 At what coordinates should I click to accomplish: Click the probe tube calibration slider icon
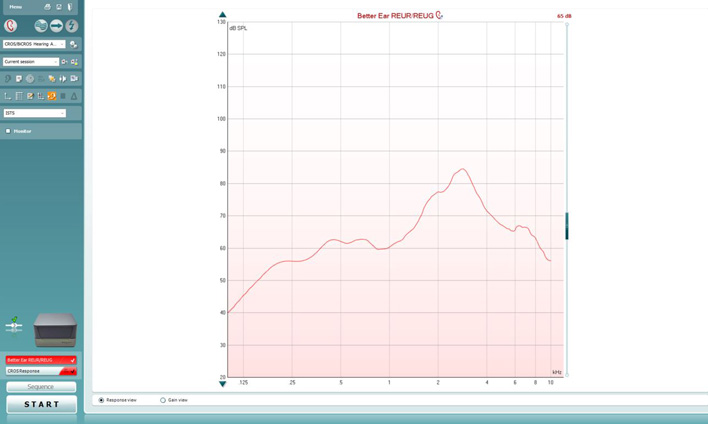pos(14,326)
